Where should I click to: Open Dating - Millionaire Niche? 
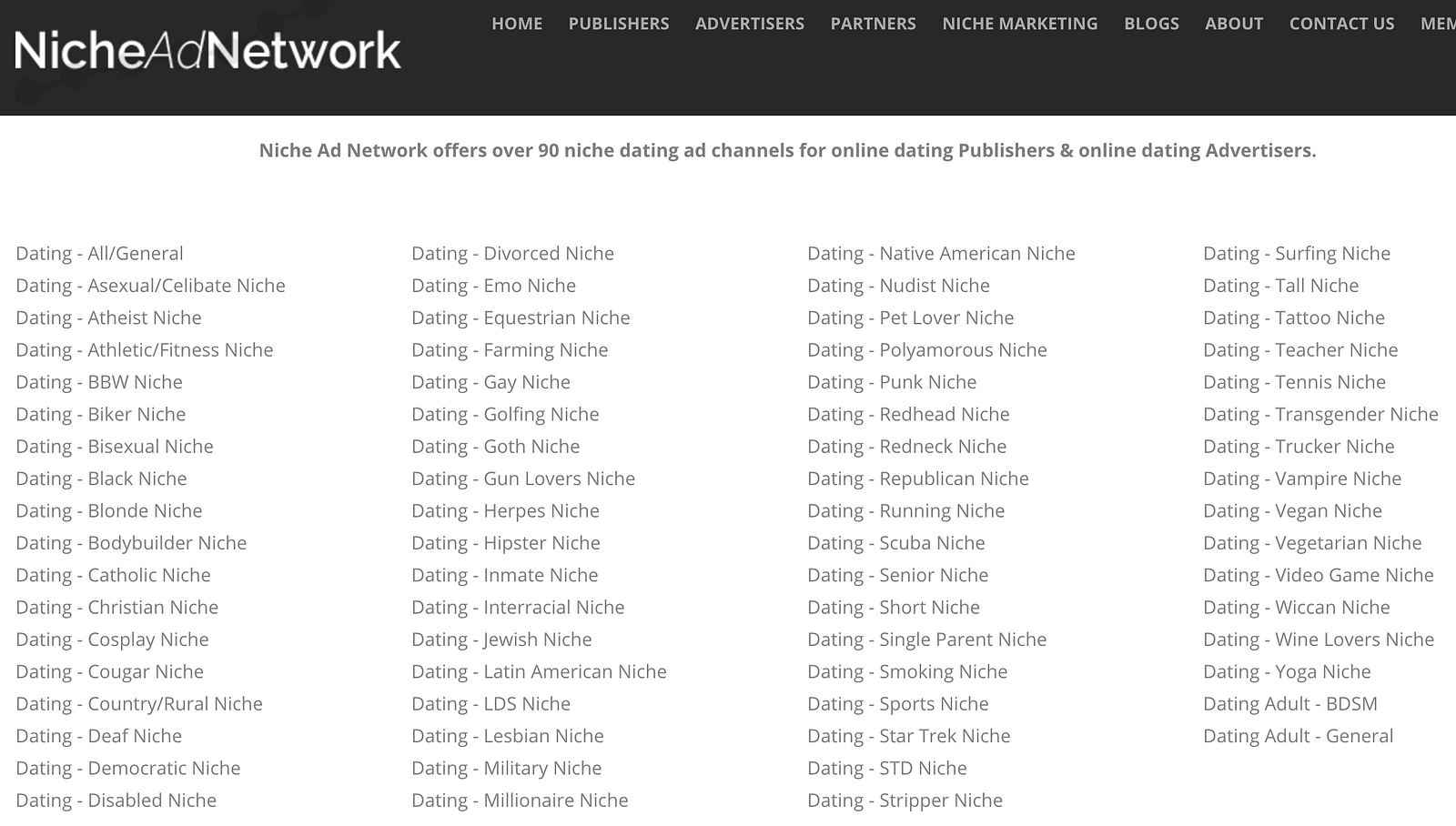520,801
